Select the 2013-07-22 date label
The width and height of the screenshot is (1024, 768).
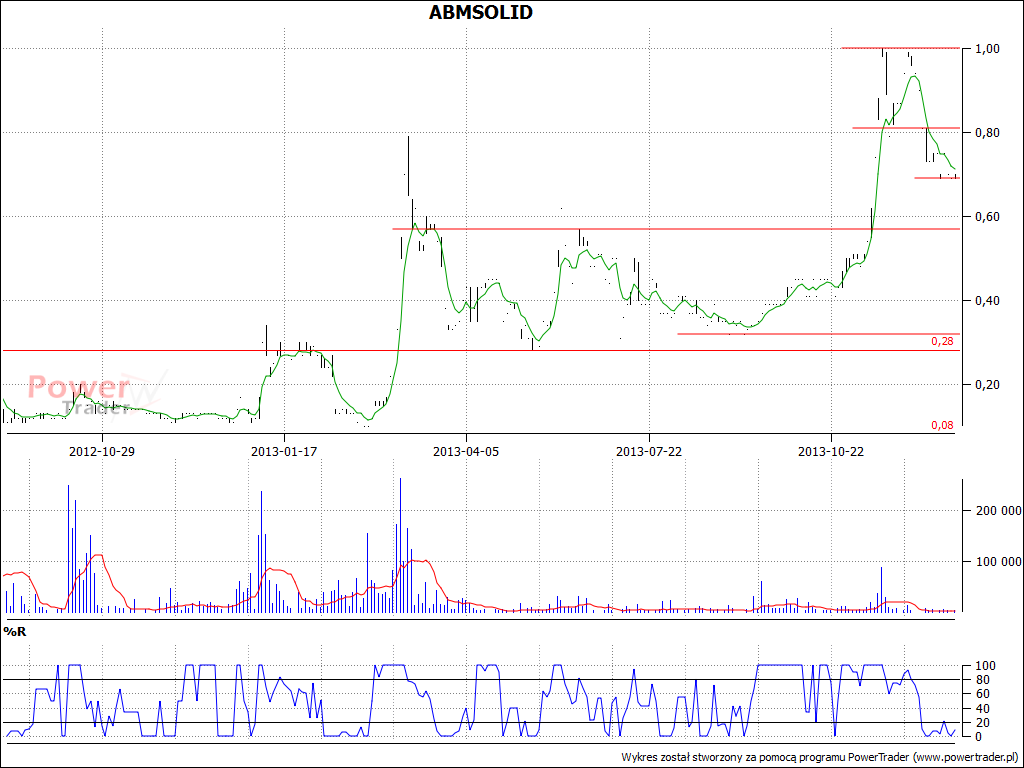click(648, 451)
